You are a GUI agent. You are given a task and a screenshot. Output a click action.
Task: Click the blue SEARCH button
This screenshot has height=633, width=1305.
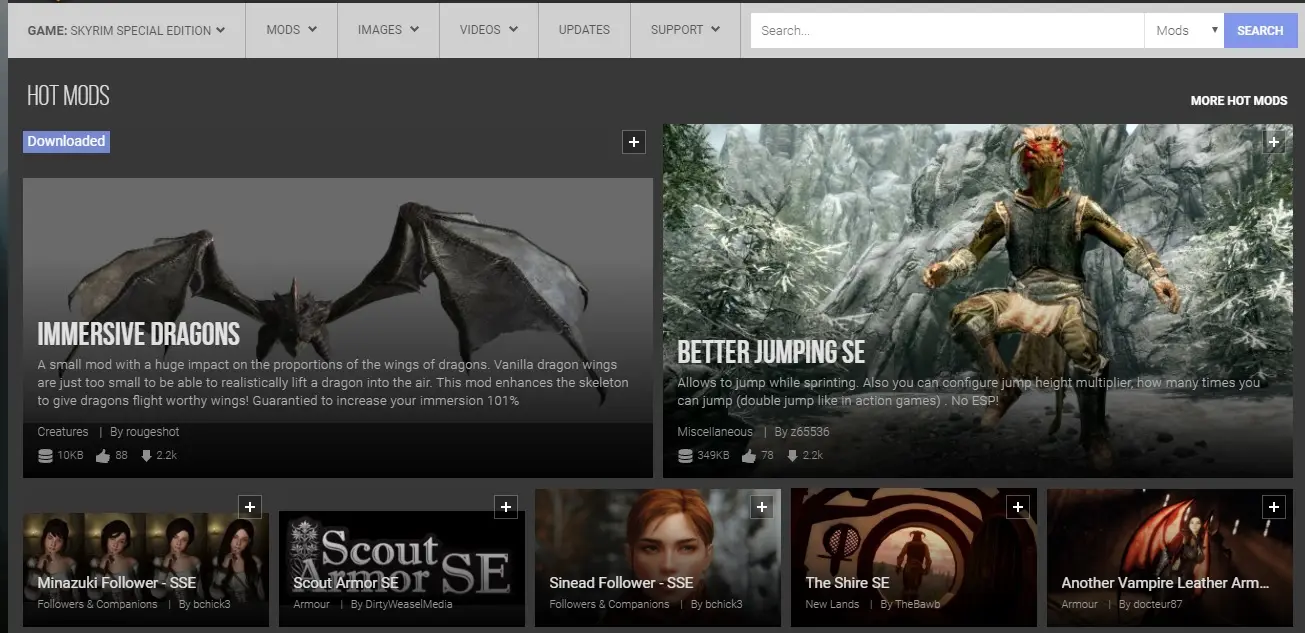pyautogui.click(x=1260, y=31)
